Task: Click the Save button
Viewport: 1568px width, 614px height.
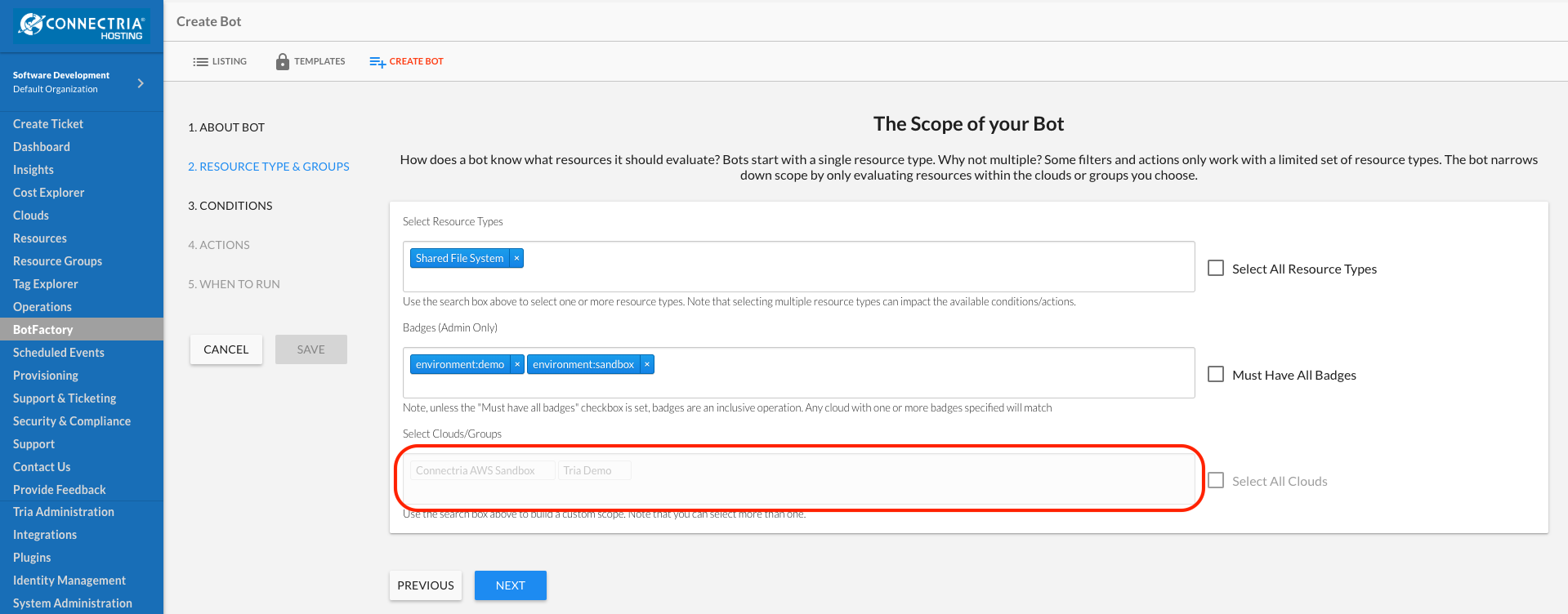Action: click(x=311, y=349)
